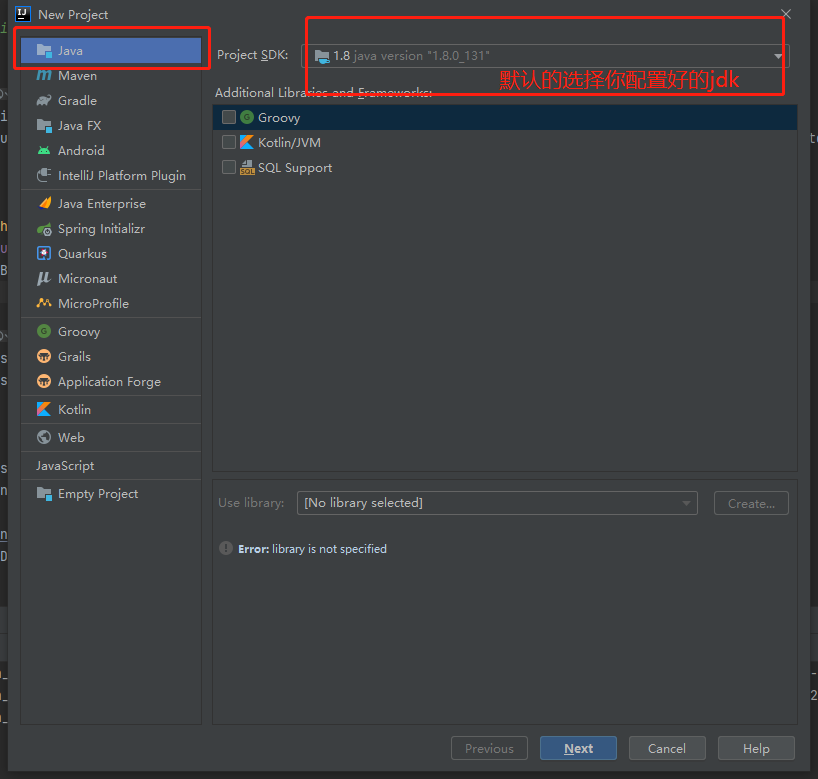Pick the Kotlin logo in sidebar
Image resolution: width=818 pixels, height=779 pixels.
click(44, 410)
